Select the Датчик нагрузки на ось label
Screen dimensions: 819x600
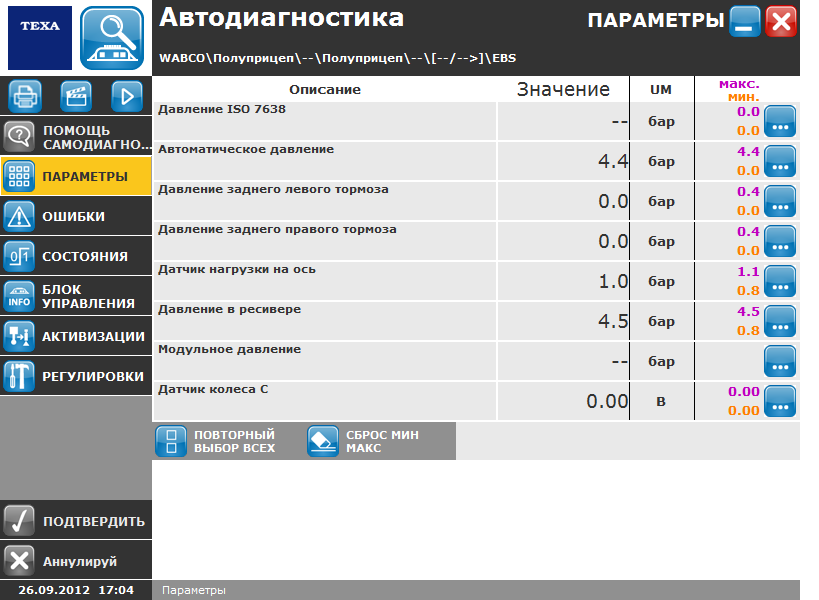(237, 269)
